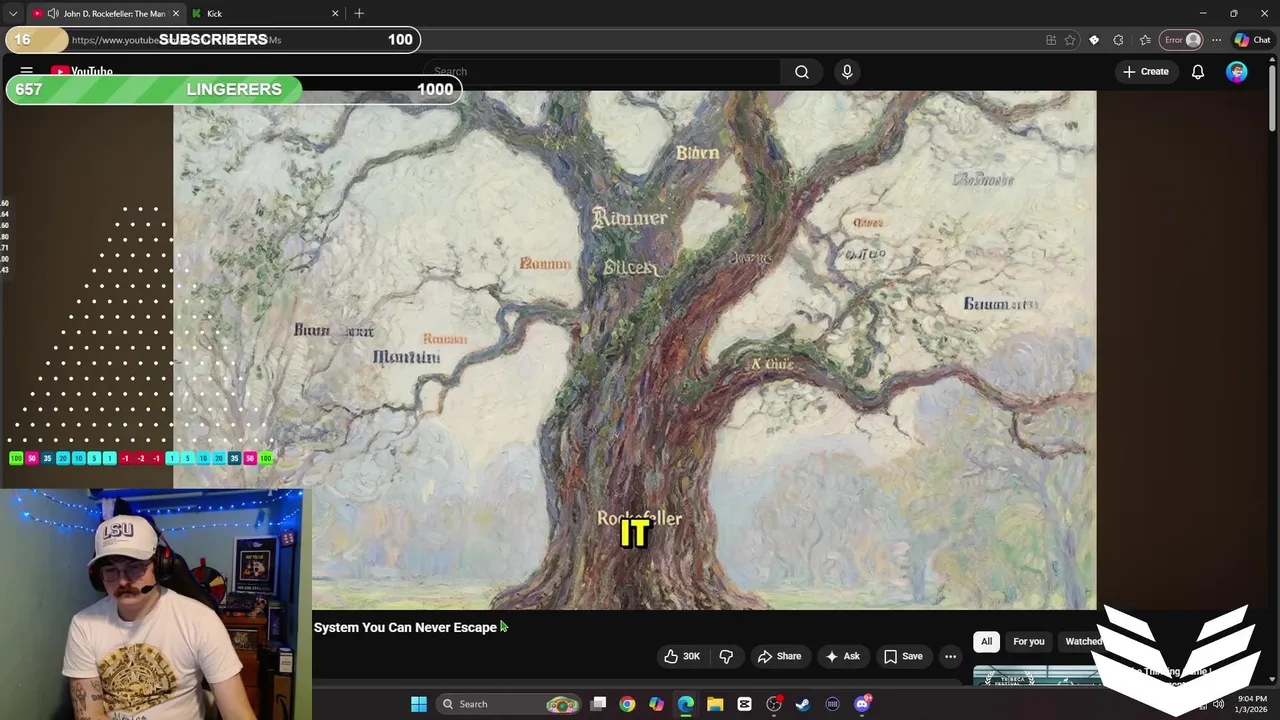The image size is (1280, 720).
Task: Like the video with thumbs up
Action: click(682, 656)
